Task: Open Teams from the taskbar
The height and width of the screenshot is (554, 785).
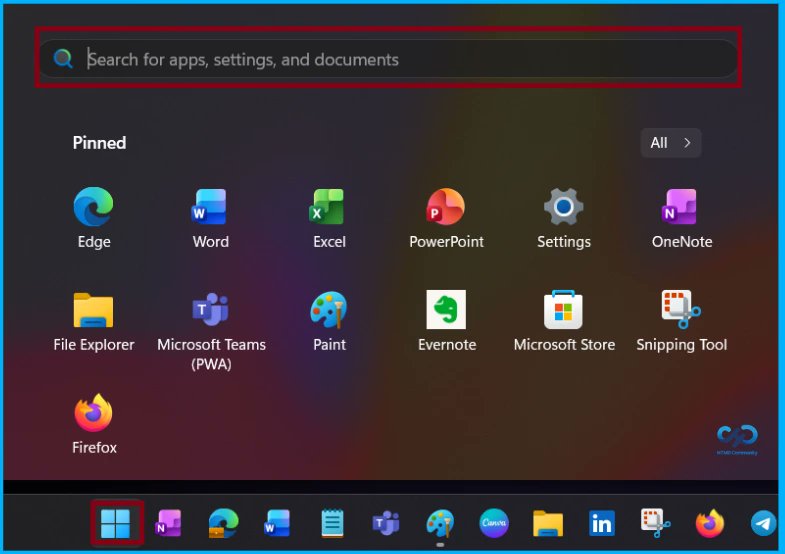Action: 385,523
